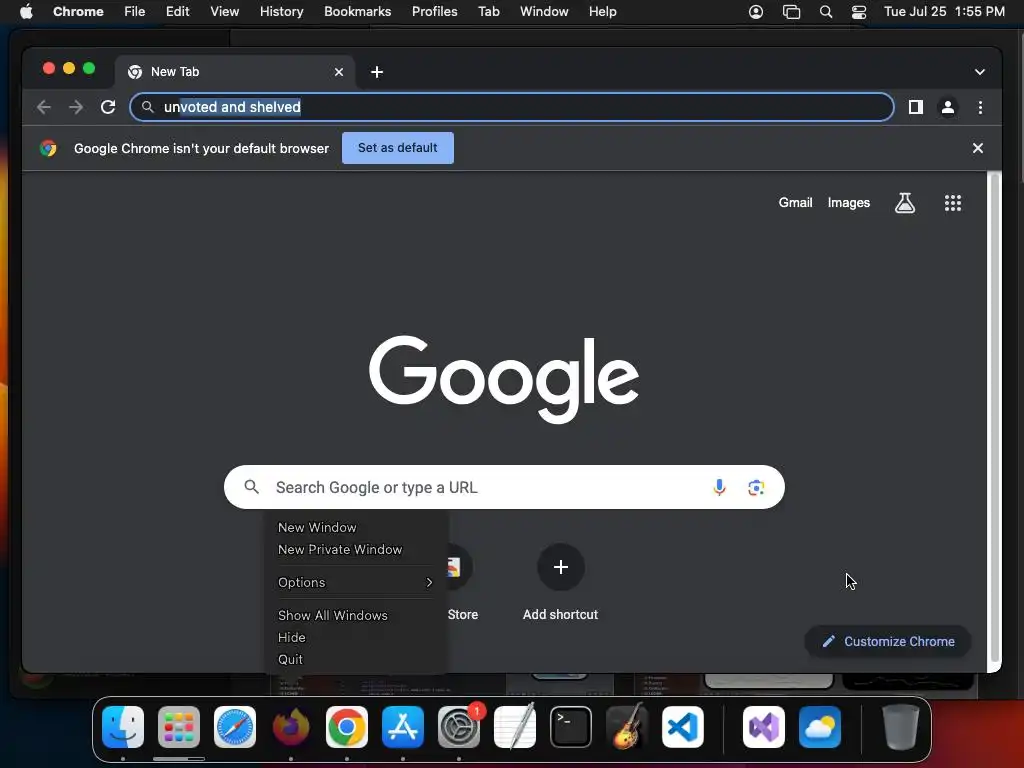The height and width of the screenshot is (768, 1024).
Task: Open a new tab with plus button
Action: (377, 72)
